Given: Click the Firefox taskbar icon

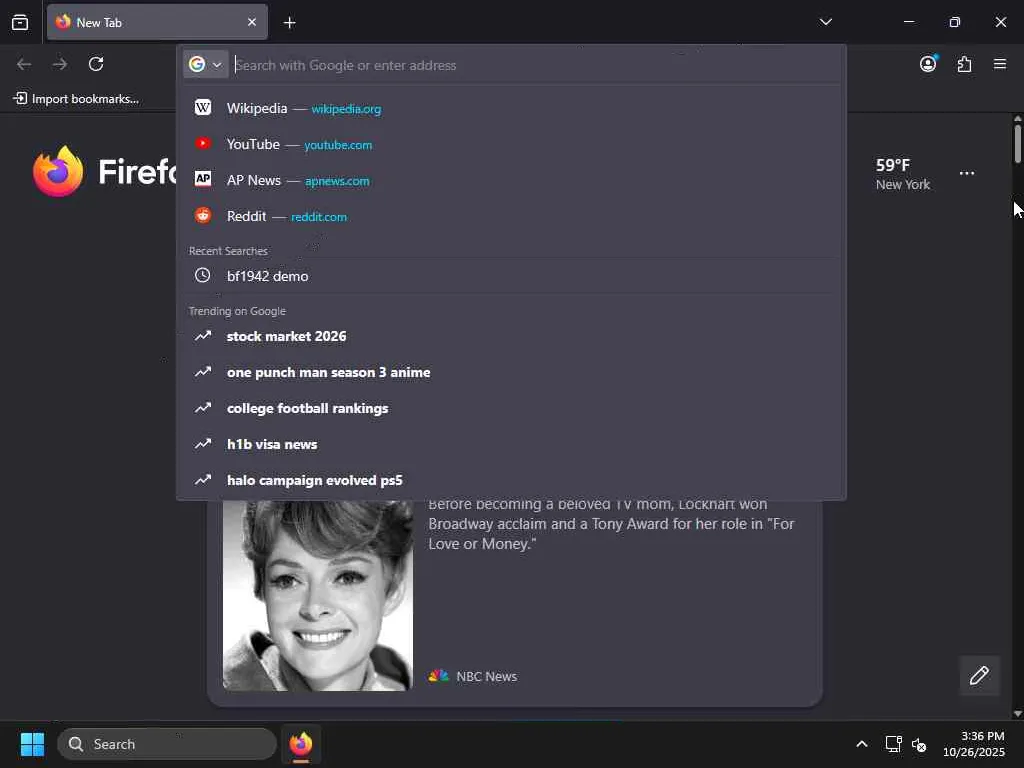Looking at the screenshot, I should pos(301,744).
